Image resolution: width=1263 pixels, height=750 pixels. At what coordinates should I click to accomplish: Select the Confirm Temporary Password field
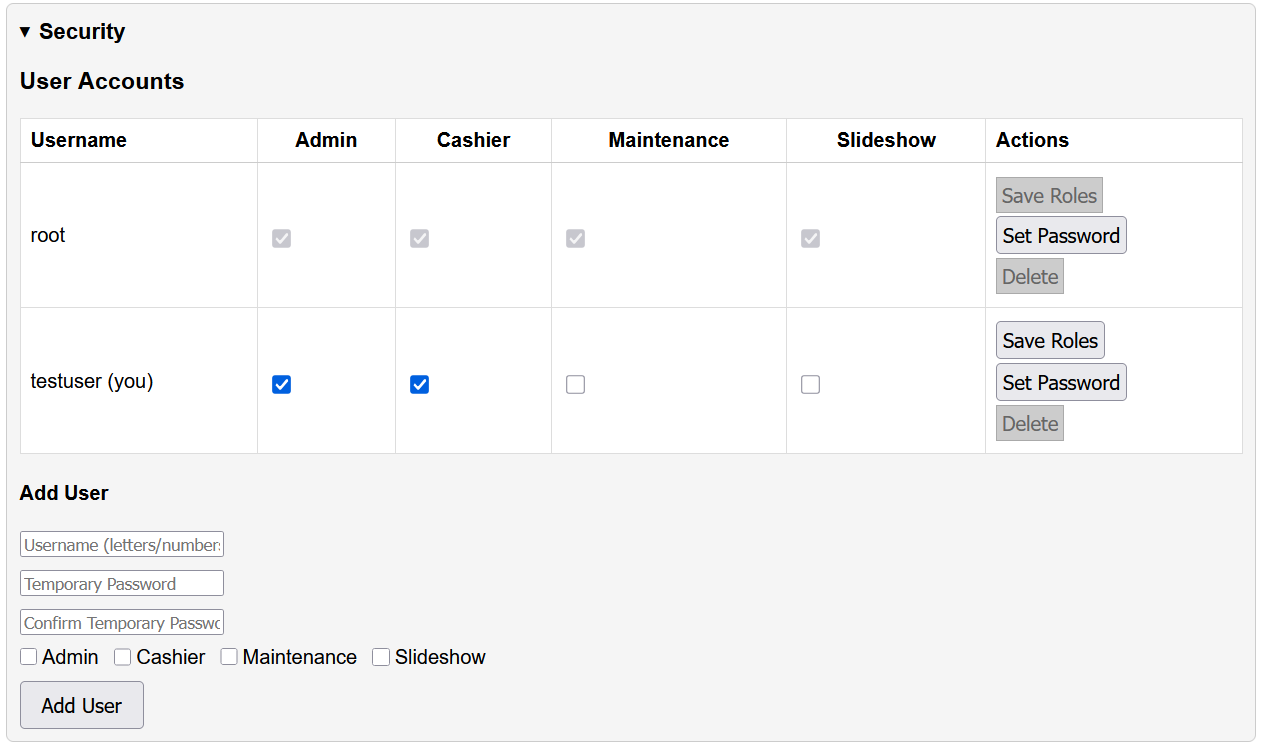(121, 622)
